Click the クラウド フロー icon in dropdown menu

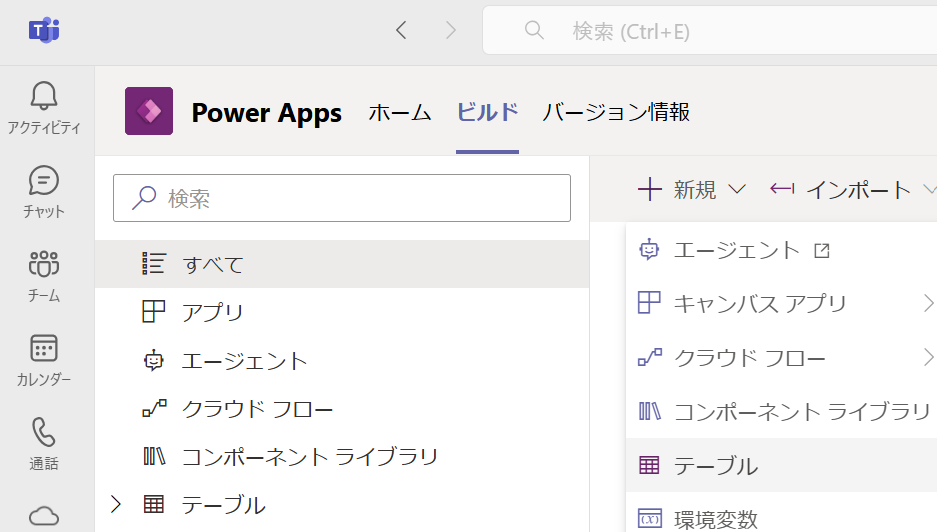tap(650, 357)
